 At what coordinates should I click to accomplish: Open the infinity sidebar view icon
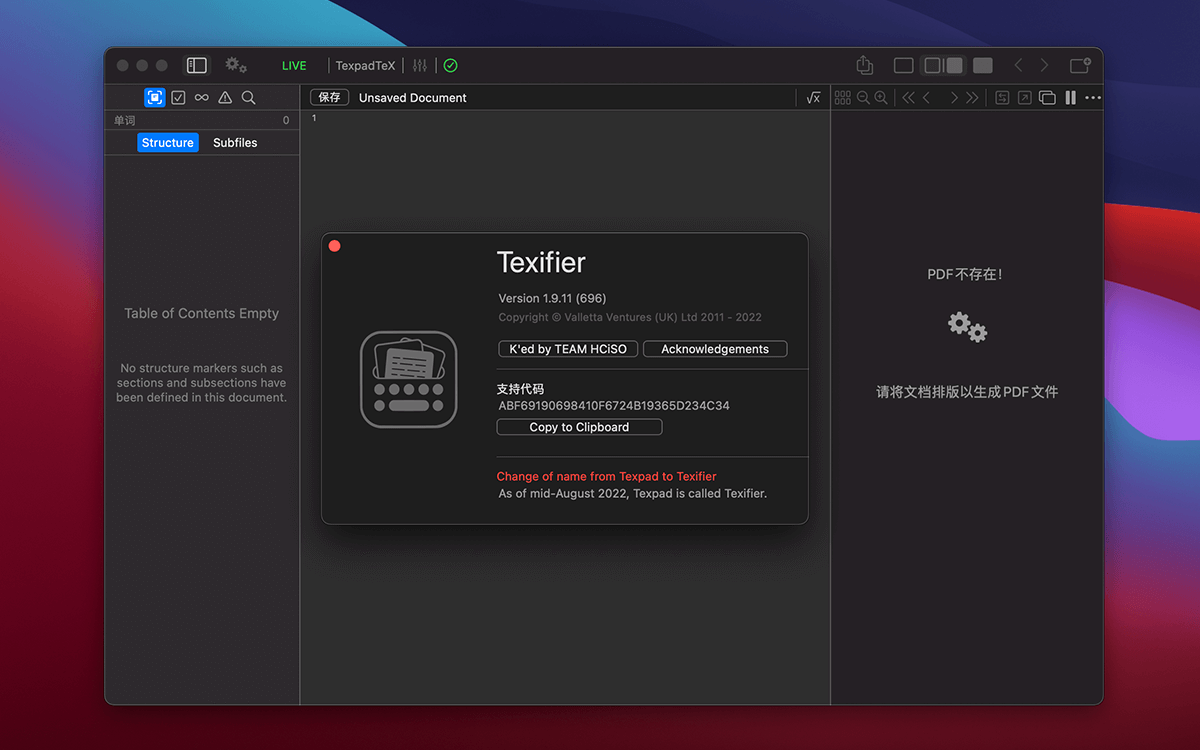tap(202, 97)
